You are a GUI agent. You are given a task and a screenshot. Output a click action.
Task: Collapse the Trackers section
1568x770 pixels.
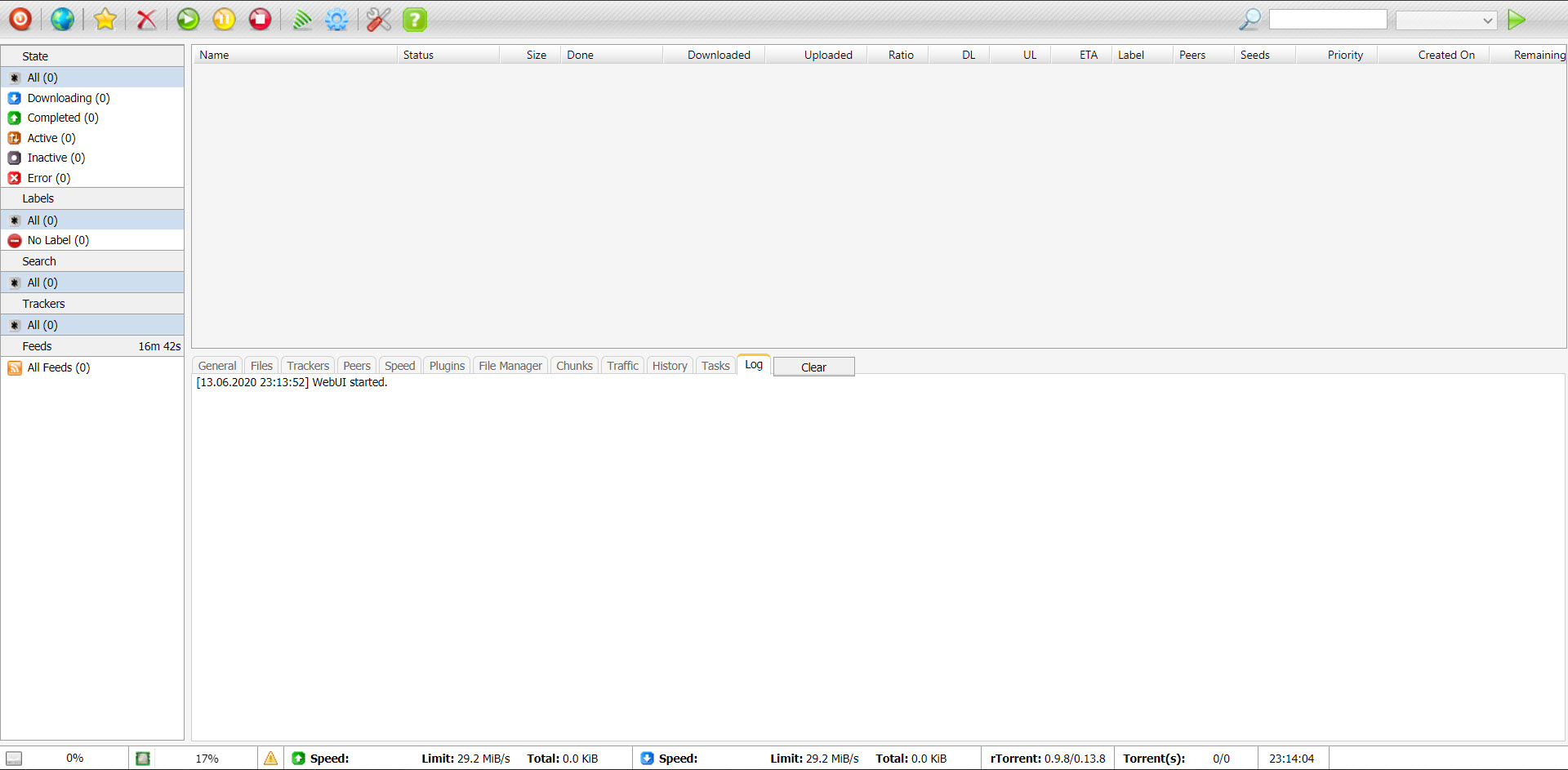[43, 303]
